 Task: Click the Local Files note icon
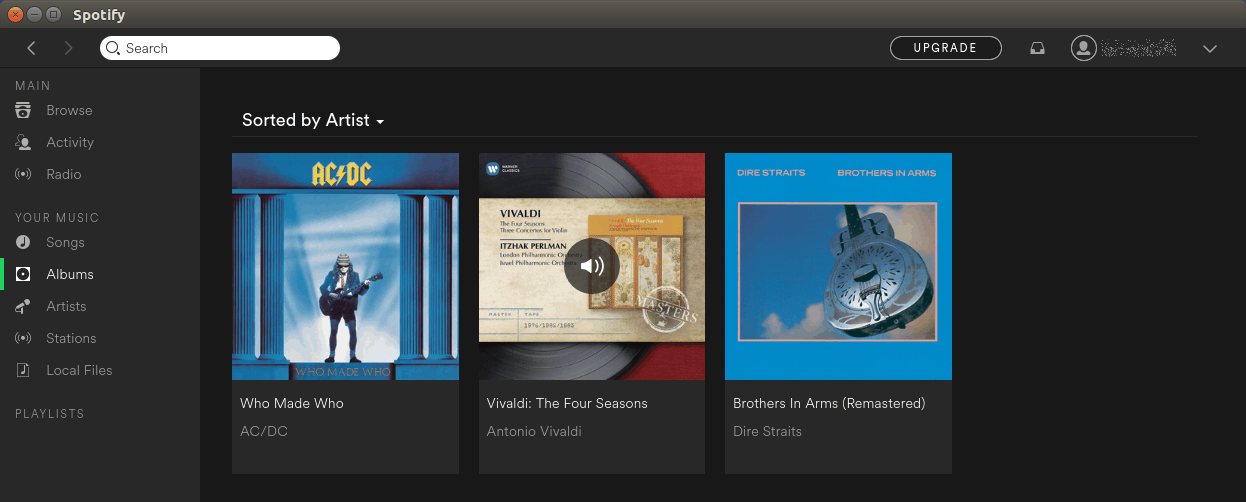click(23, 370)
